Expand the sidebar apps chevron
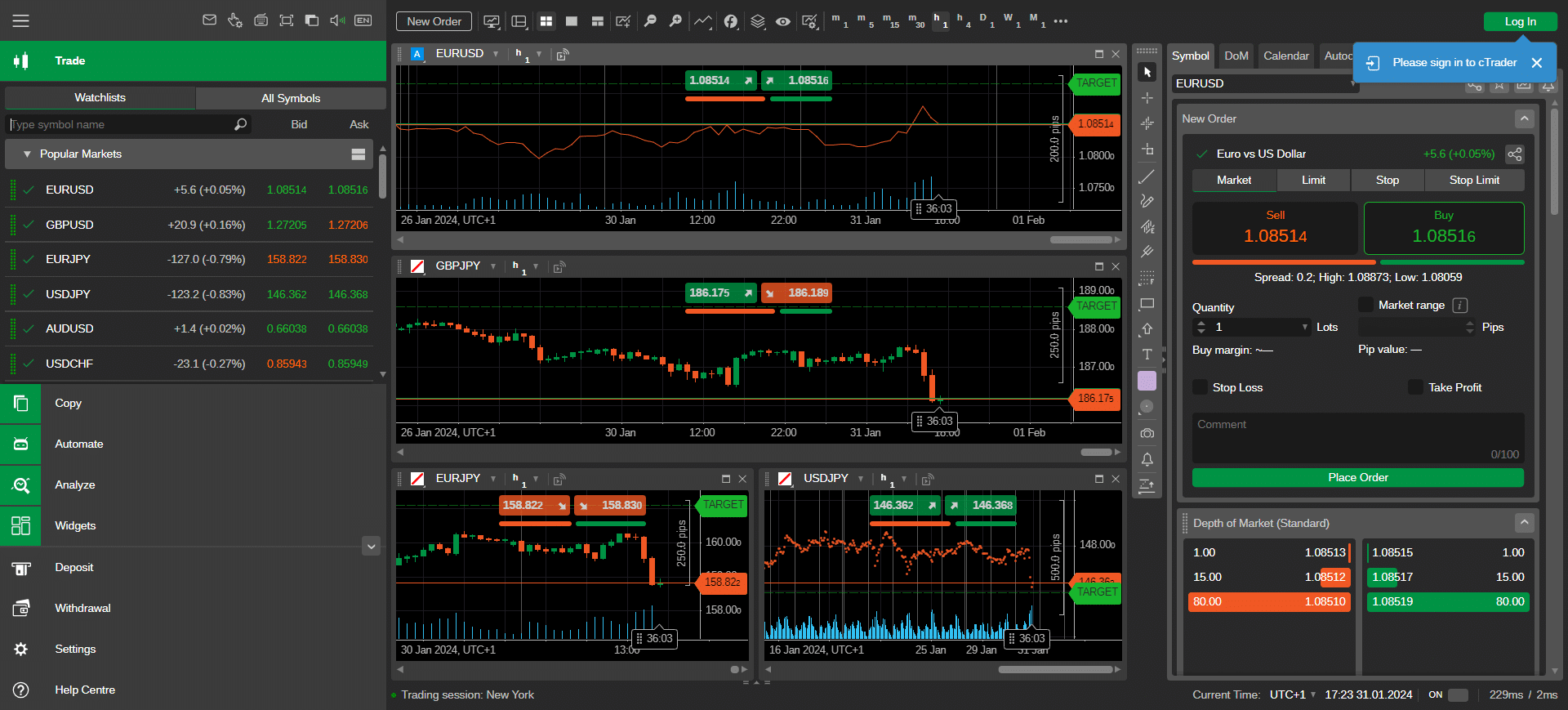1568x710 pixels. tap(372, 546)
